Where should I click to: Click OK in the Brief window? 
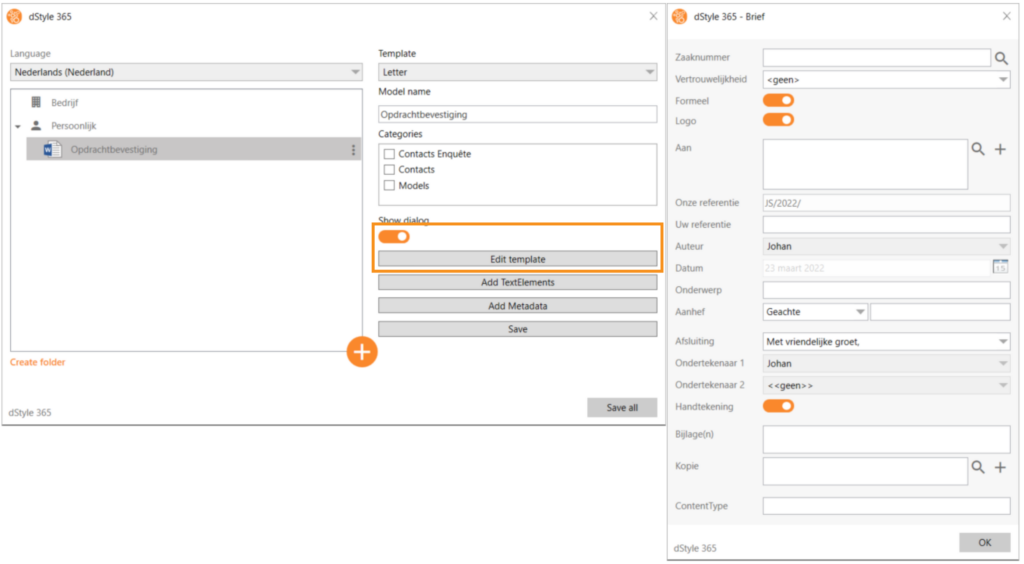coord(984,542)
